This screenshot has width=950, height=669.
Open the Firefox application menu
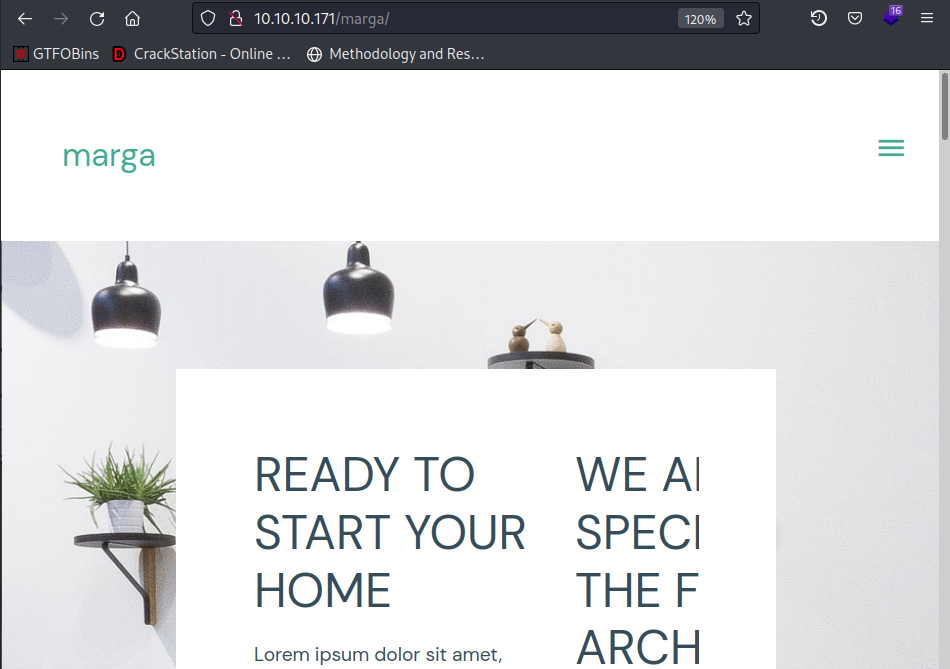(x=927, y=19)
